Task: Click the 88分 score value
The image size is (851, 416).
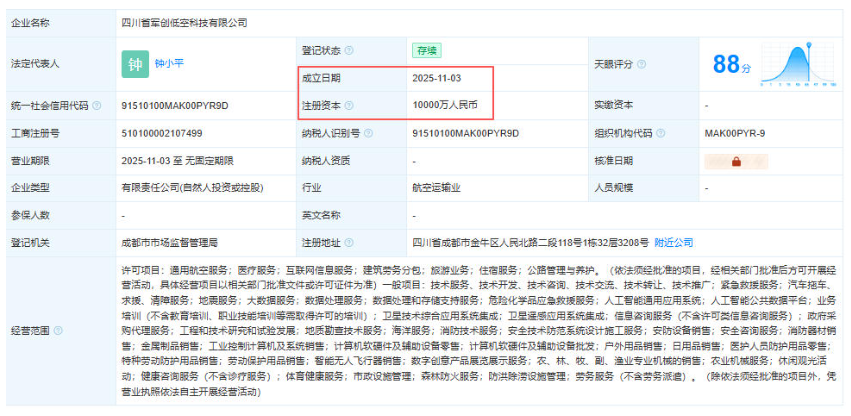Action: point(731,65)
